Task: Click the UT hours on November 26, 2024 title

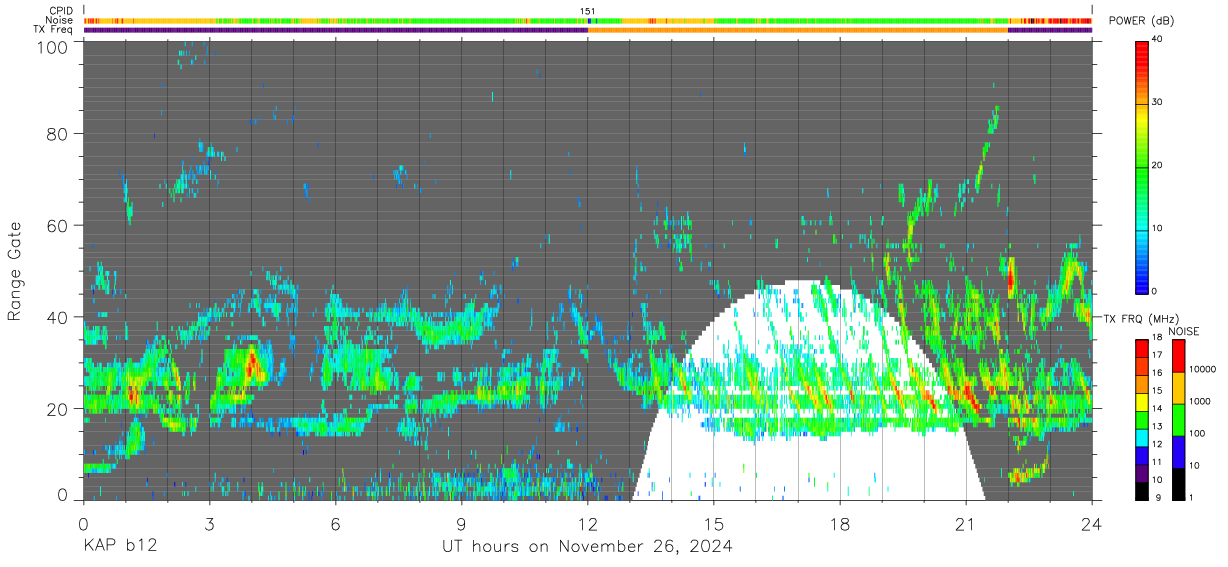Action: tap(588, 546)
